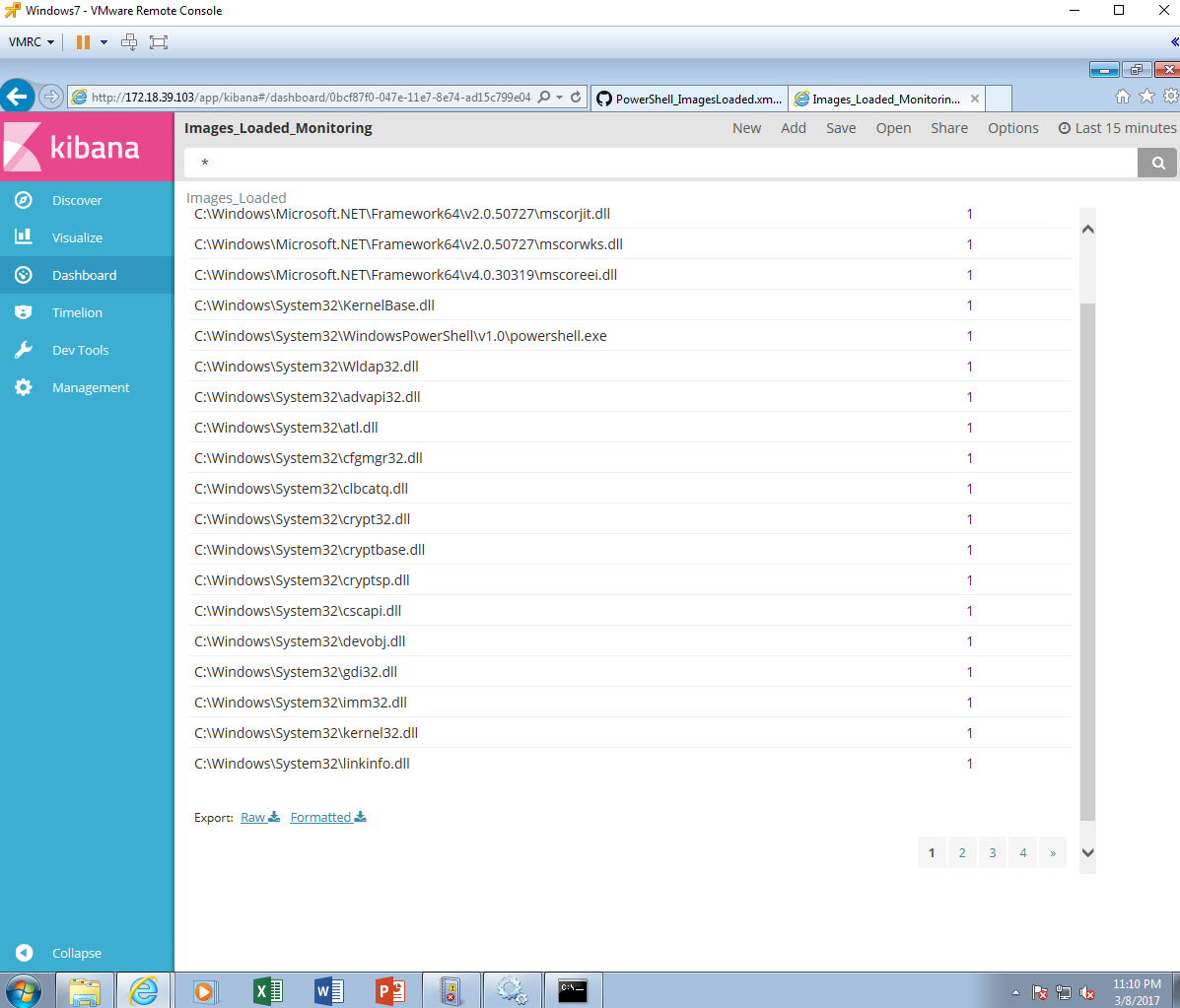The height and width of the screenshot is (1008, 1180).
Task: Open the Last 15 minutes time picker
Action: (1117, 128)
